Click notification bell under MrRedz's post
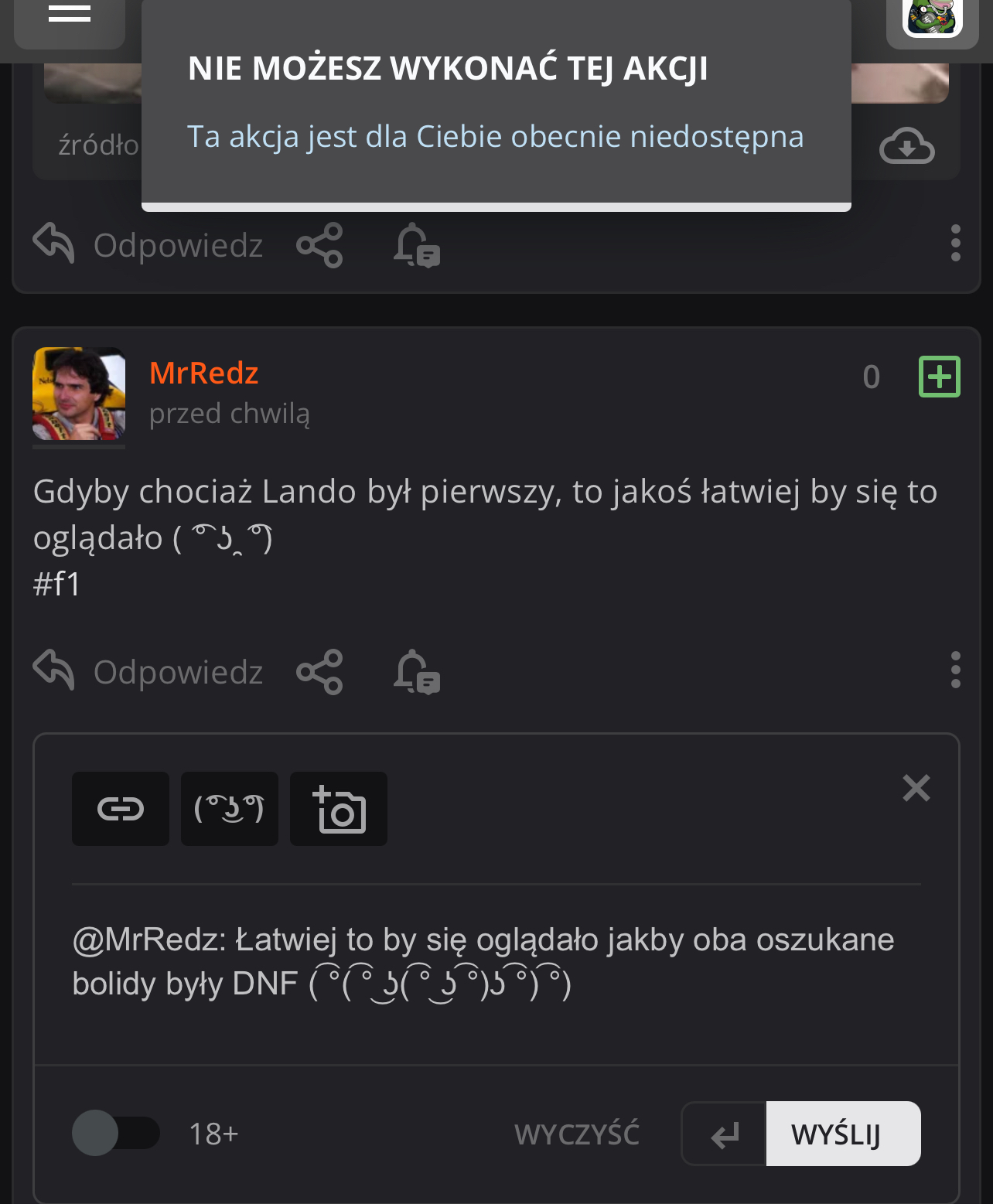 click(x=416, y=671)
